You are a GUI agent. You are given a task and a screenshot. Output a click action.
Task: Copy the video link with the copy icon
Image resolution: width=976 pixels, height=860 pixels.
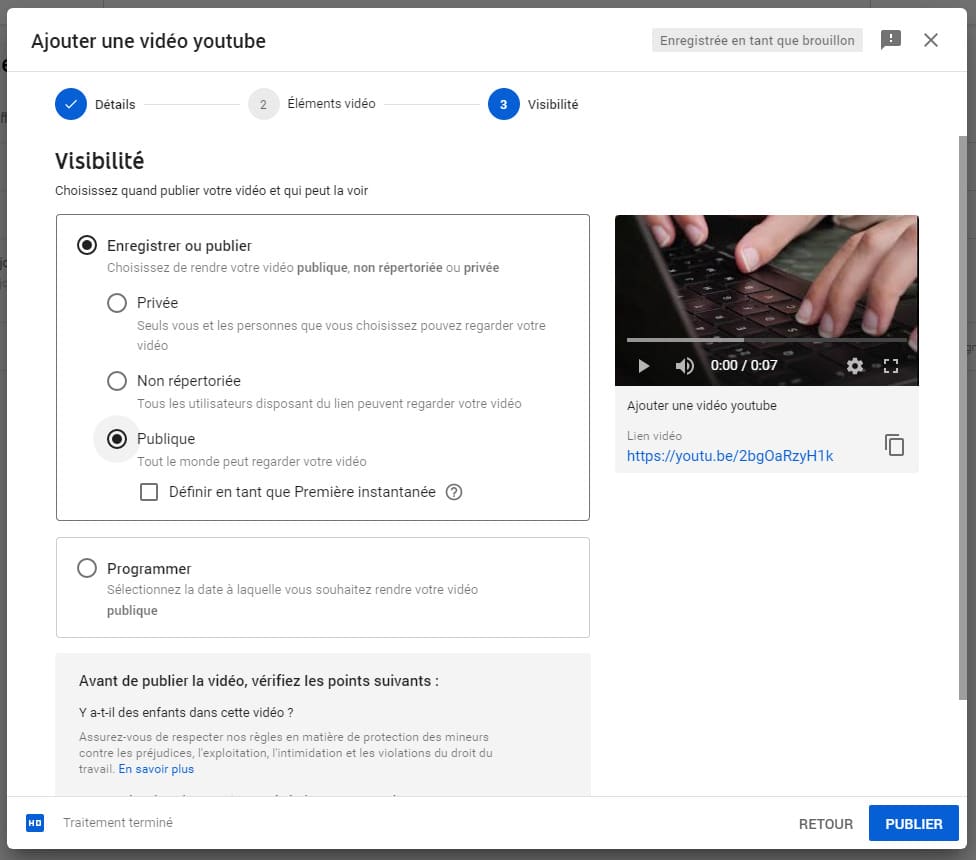894,445
